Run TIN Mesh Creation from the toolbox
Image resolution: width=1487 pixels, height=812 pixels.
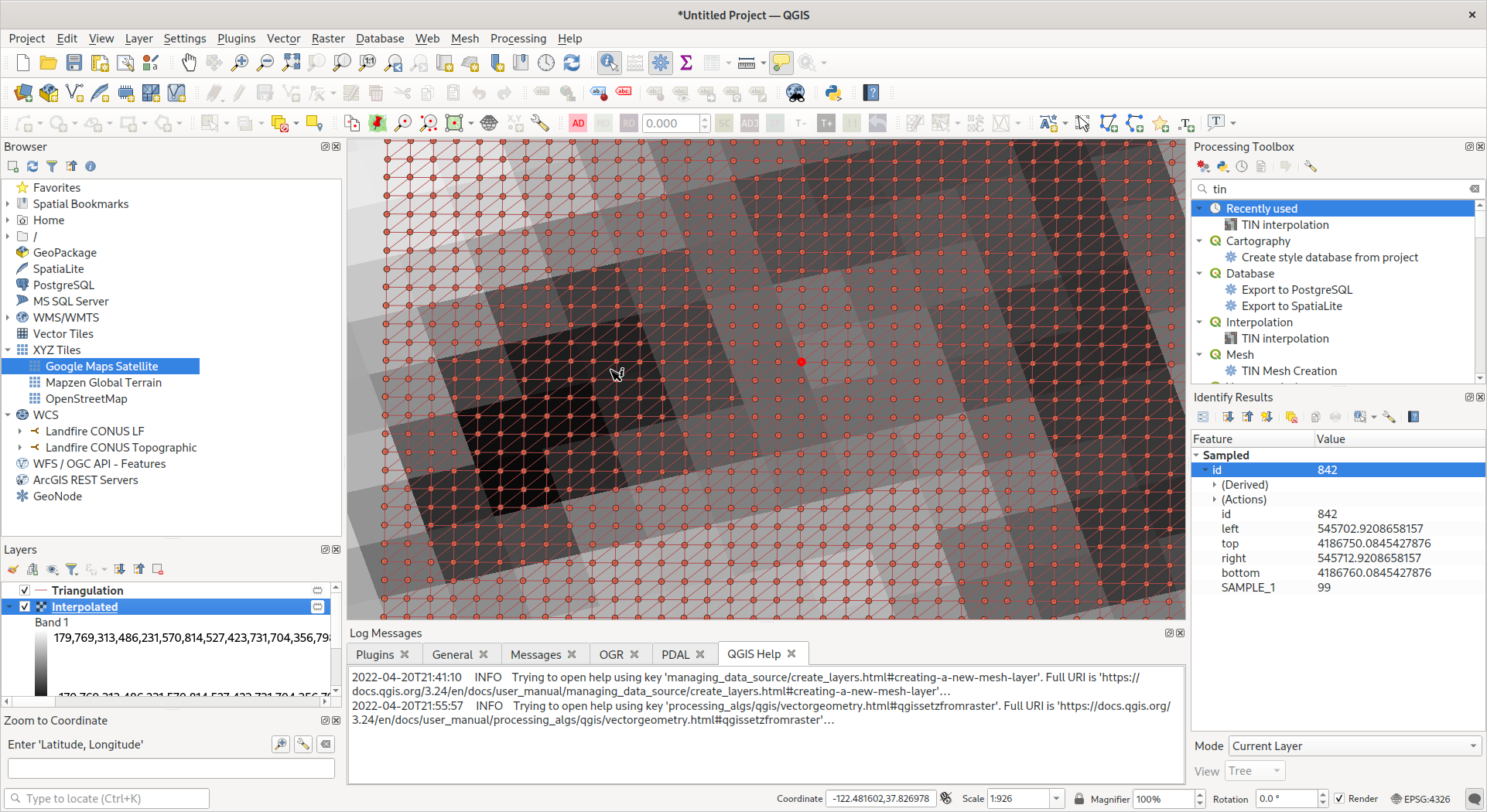click(x=1289, y=370)
